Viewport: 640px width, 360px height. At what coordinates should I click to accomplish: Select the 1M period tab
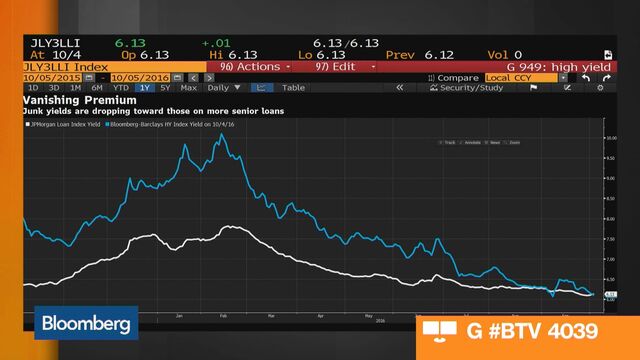(x=75, y=88)
